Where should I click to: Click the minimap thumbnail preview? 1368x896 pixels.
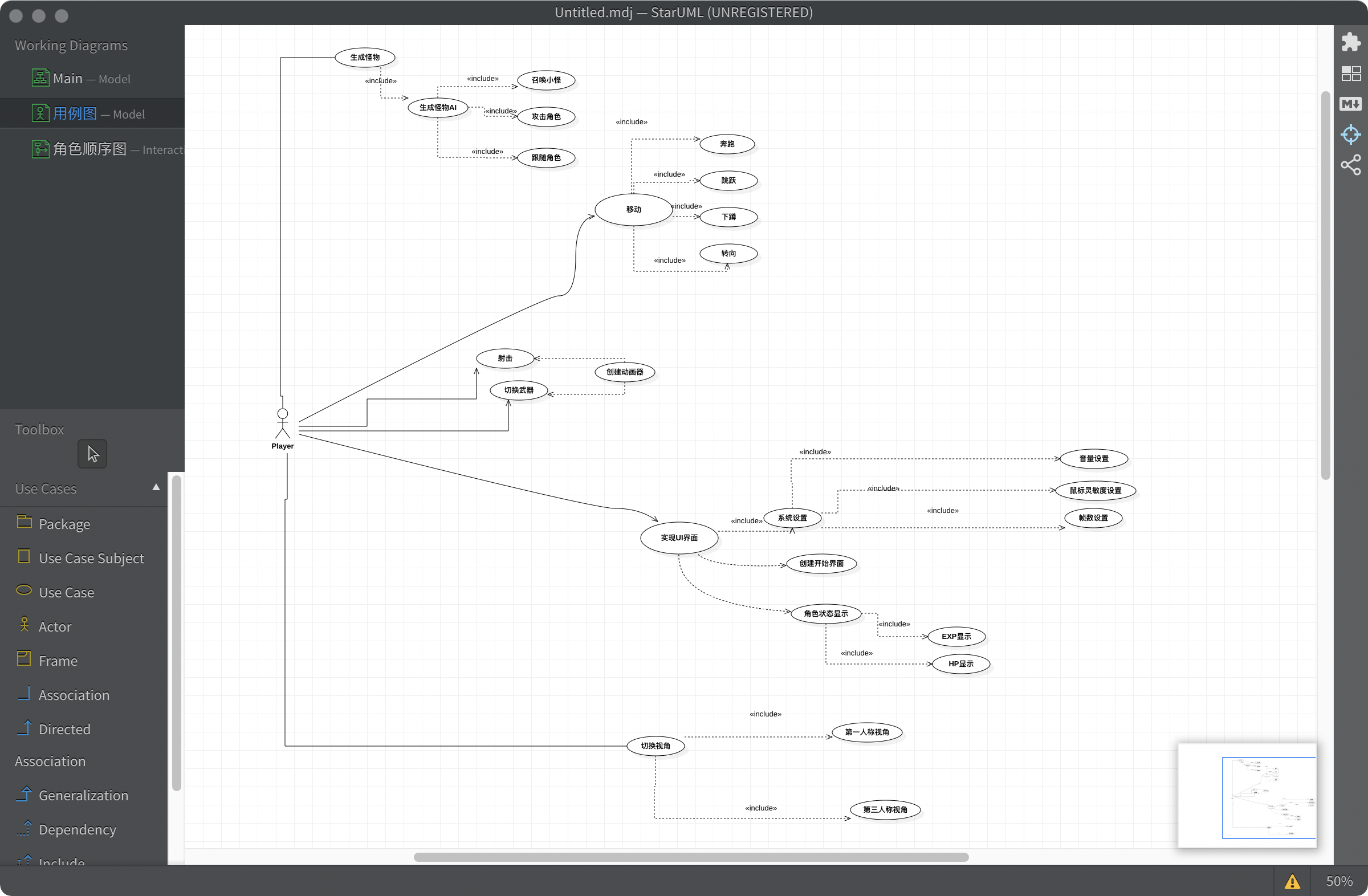1246,796
